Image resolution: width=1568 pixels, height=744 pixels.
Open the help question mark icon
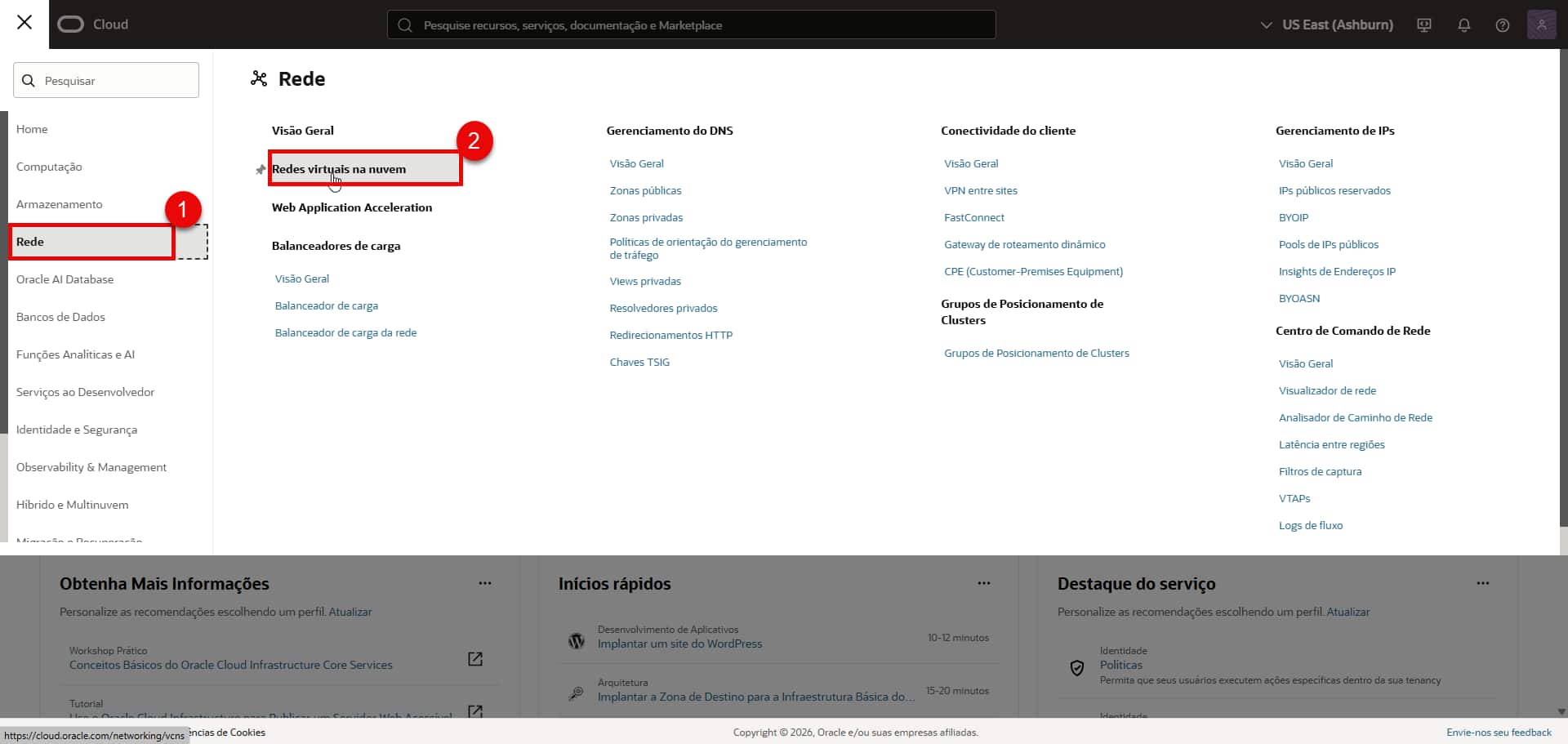[x=1503, y=25]
